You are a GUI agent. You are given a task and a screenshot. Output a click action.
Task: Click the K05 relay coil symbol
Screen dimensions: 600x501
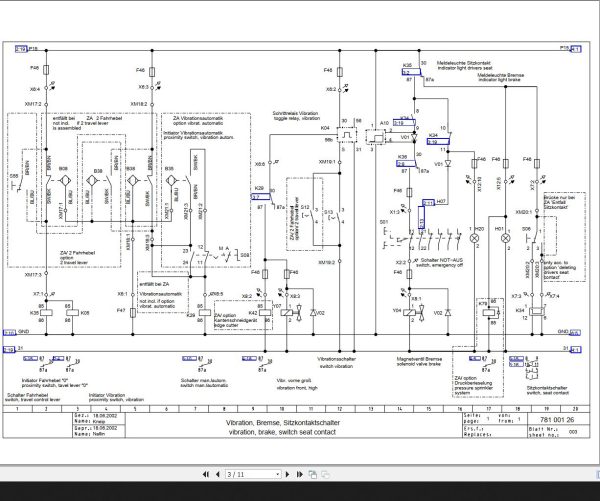[73, 313]
